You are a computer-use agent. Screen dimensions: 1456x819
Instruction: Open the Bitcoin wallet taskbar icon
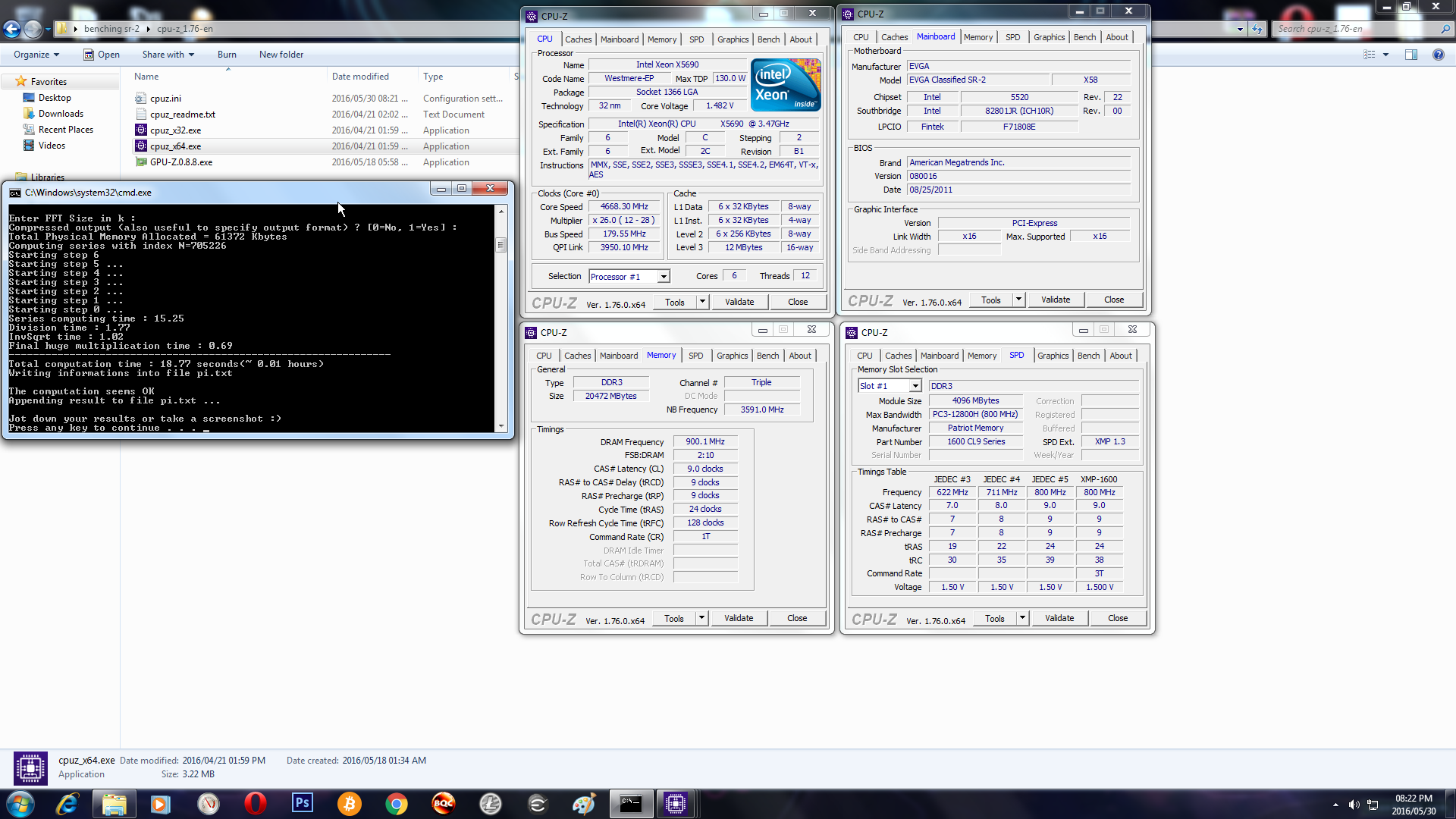349,804
